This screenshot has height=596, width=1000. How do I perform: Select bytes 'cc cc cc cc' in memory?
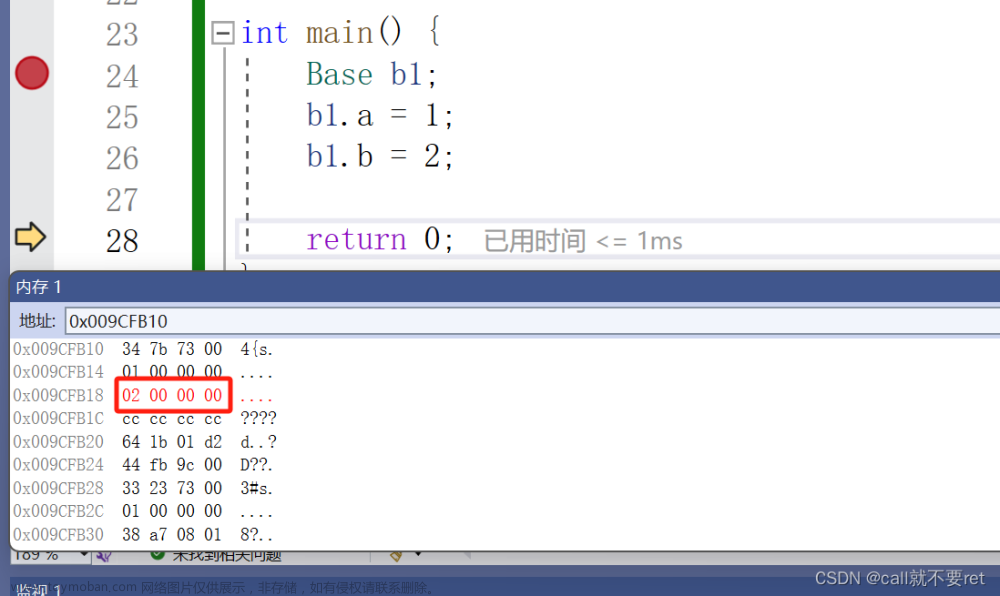[172, 419]
